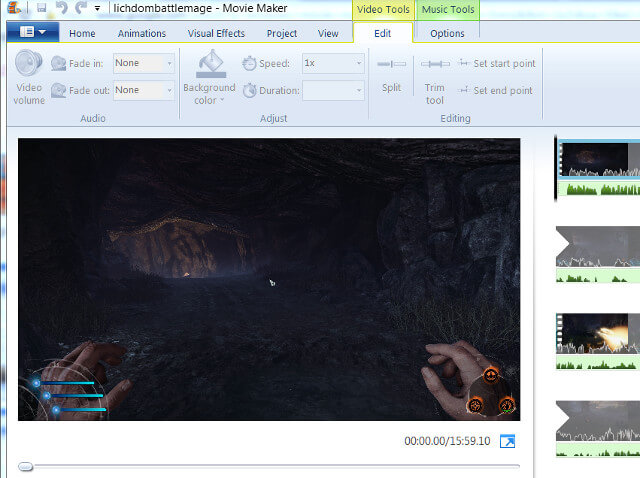Viewport: 640px width, 478px height.
Task: Switch to the View tab
Action: (328, 33)
